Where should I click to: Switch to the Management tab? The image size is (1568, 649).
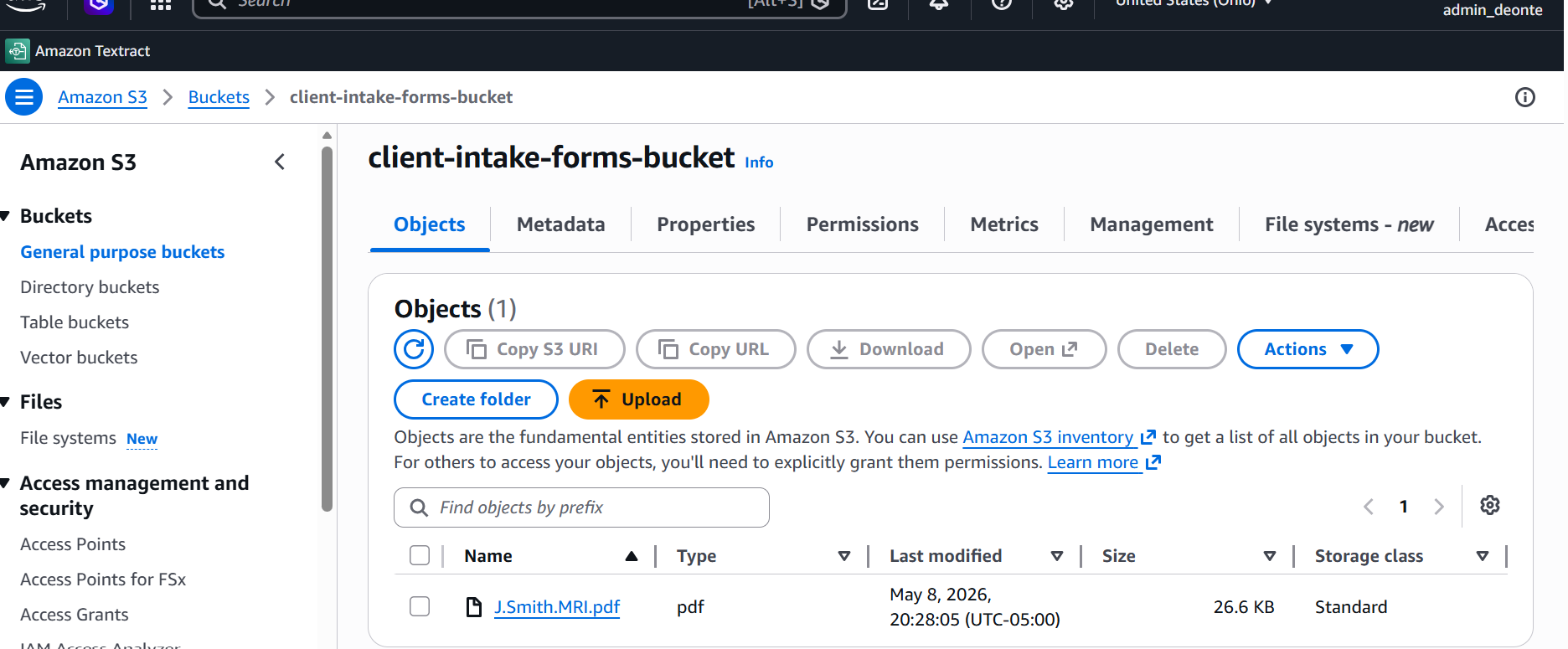pos(1152,224)
